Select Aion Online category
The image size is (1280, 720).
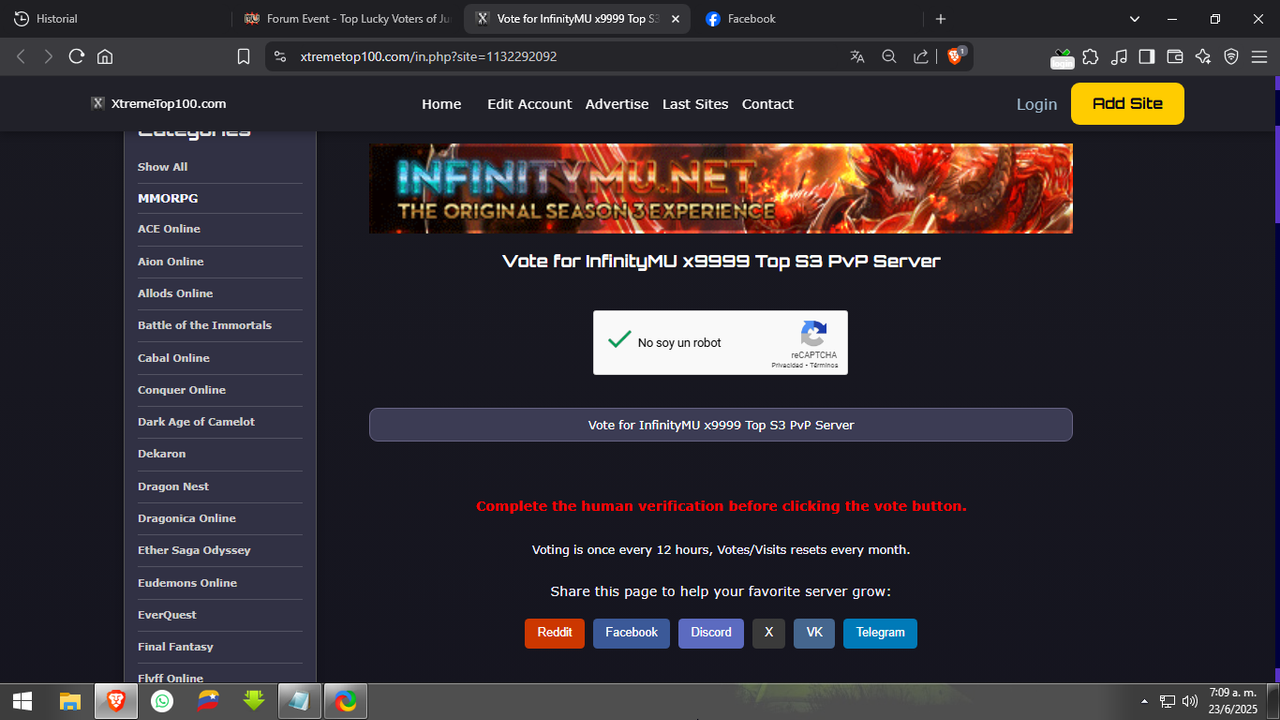coord(171,262)
